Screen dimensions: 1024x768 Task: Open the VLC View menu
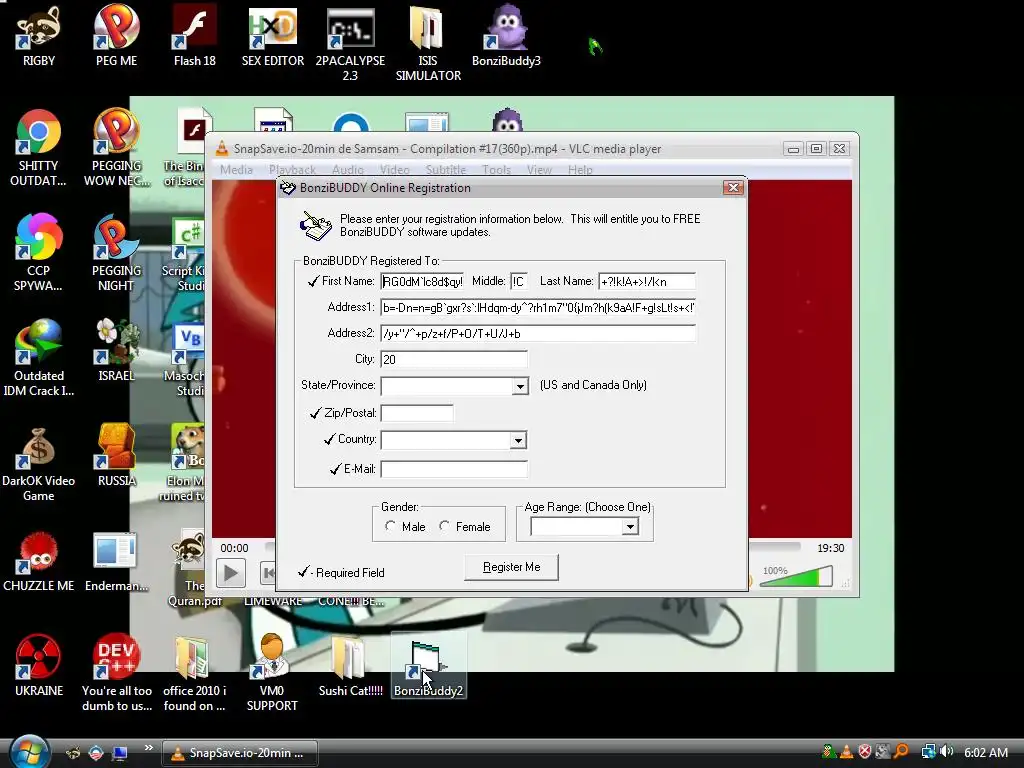(x=539, y=170)
